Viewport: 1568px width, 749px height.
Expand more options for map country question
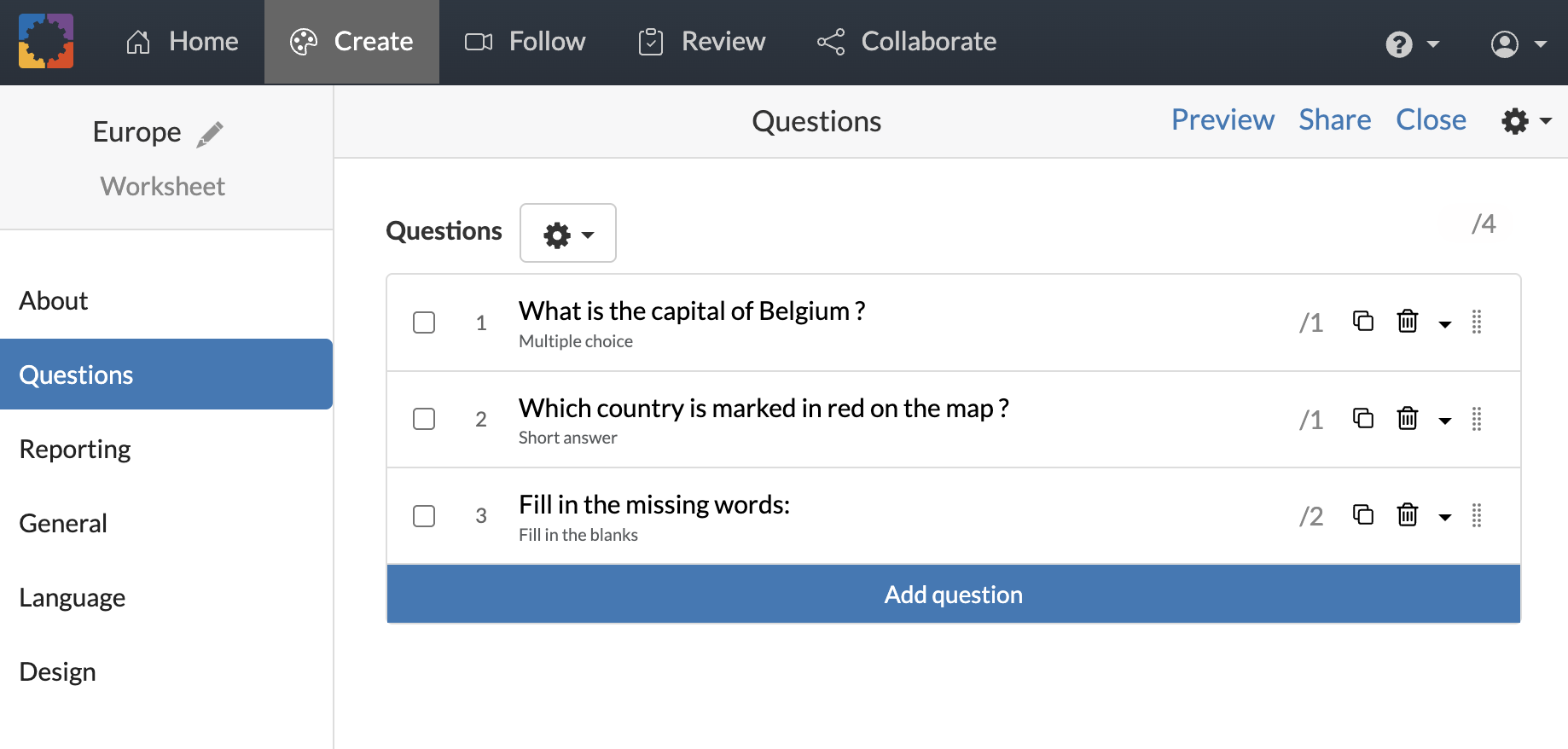(x=1445, y=421)
